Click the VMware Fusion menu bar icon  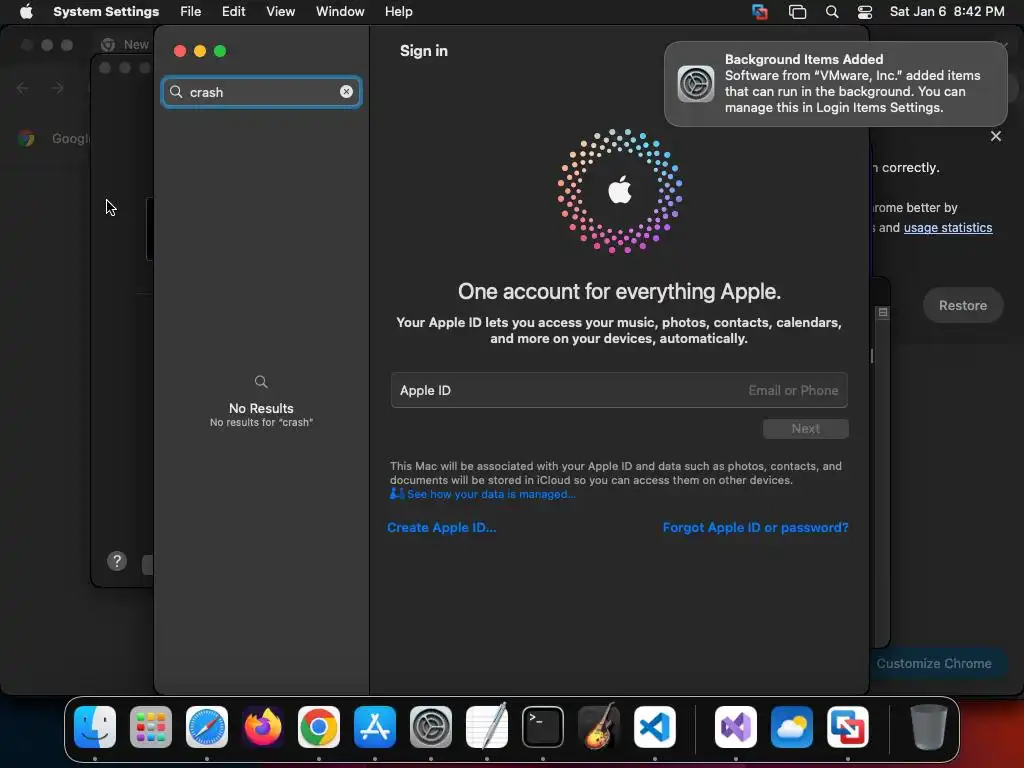(760, 12)
